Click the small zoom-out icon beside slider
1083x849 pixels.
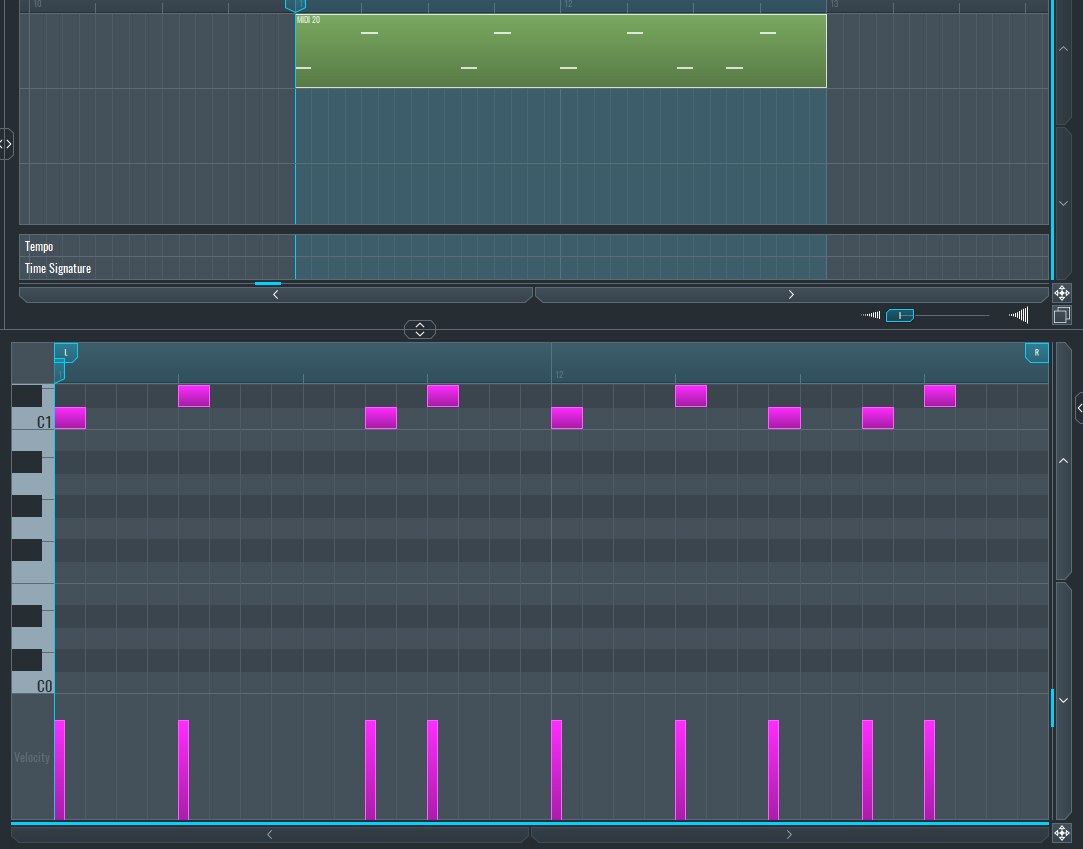pos(871,315)
